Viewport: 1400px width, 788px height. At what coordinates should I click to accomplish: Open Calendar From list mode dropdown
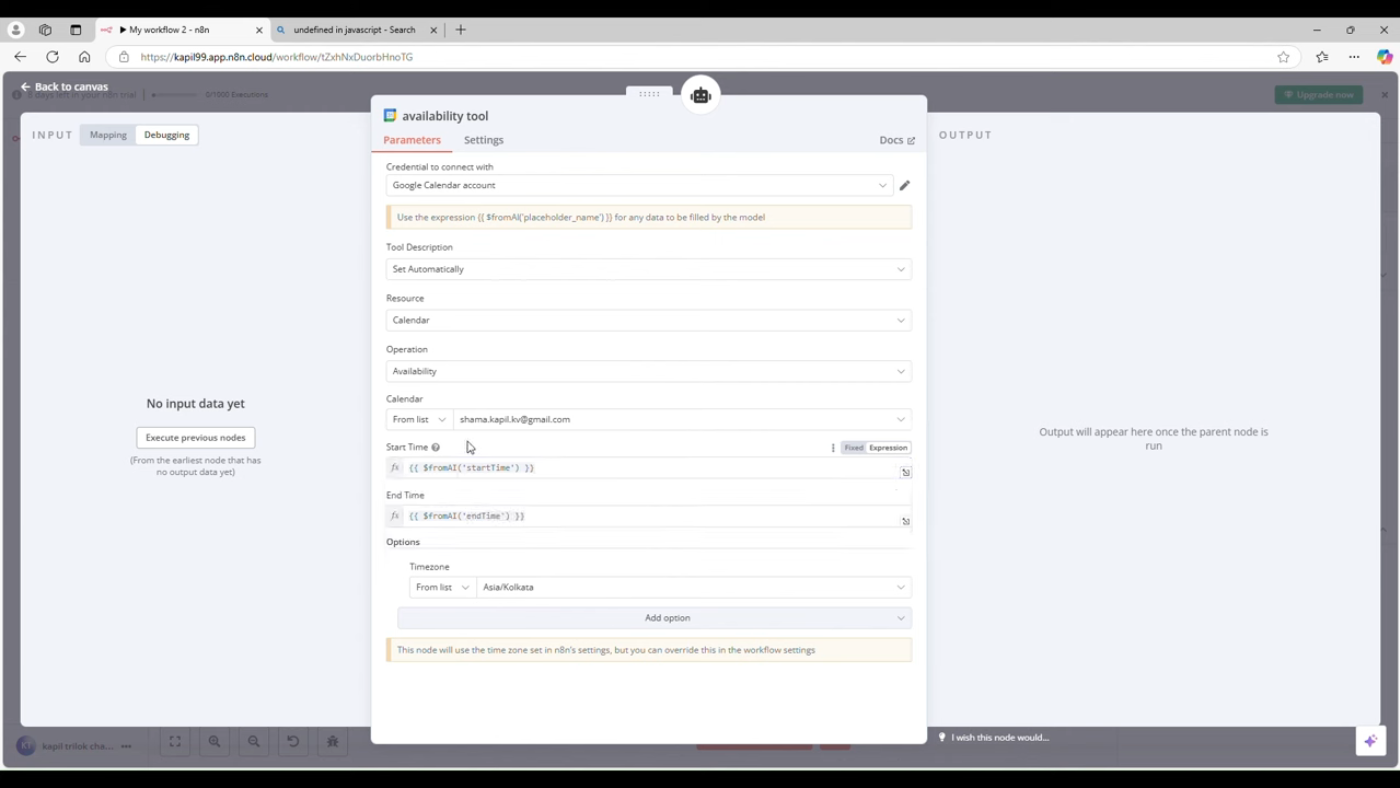pyautogui.click(x=420, y=419)
